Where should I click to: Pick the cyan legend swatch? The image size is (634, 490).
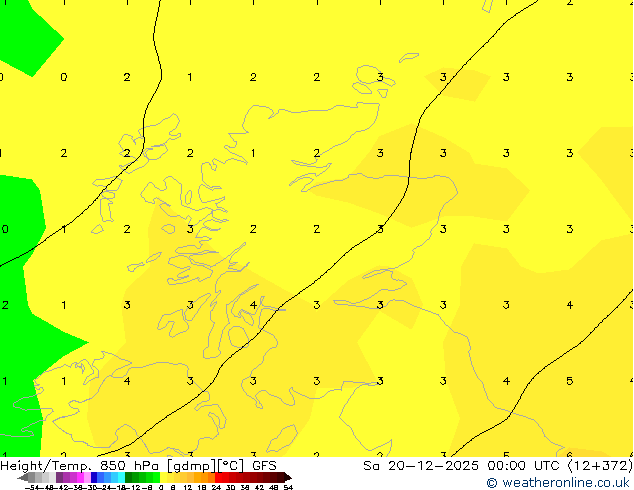[121, 477]
